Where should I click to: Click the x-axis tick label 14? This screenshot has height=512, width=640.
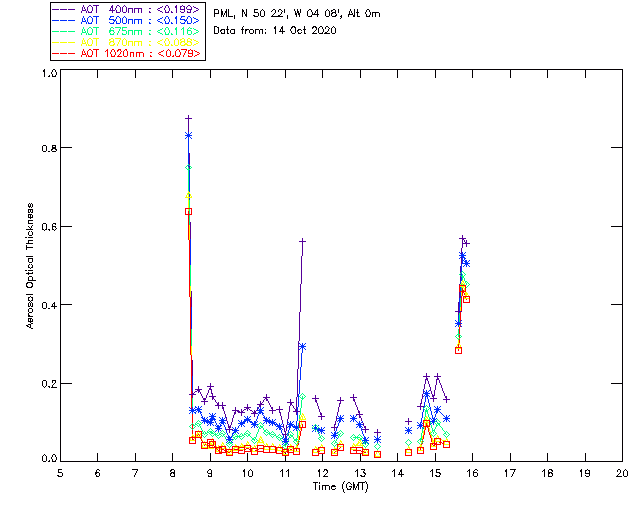(x=398, y=473)
